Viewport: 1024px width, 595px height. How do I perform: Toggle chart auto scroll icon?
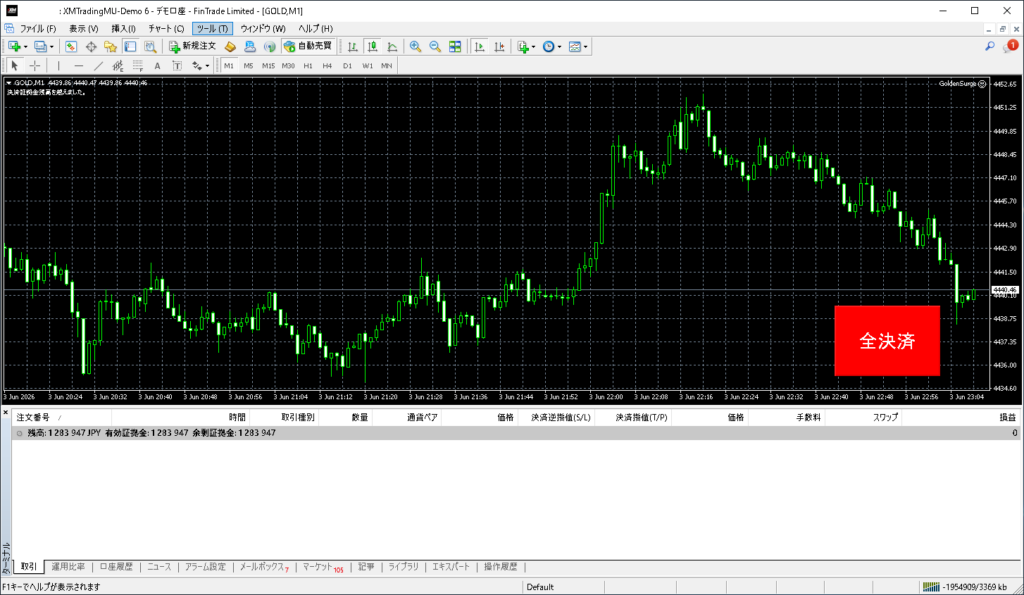[x=479, y=46]
